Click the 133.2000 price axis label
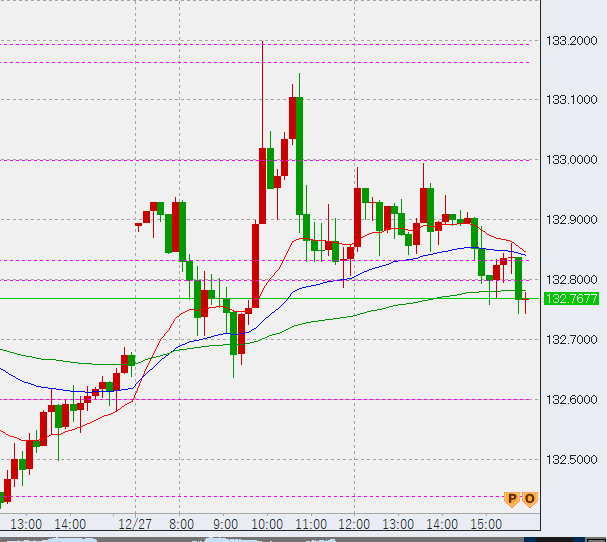The height and width of the screenshot is (542, 607). coord(571,41)
